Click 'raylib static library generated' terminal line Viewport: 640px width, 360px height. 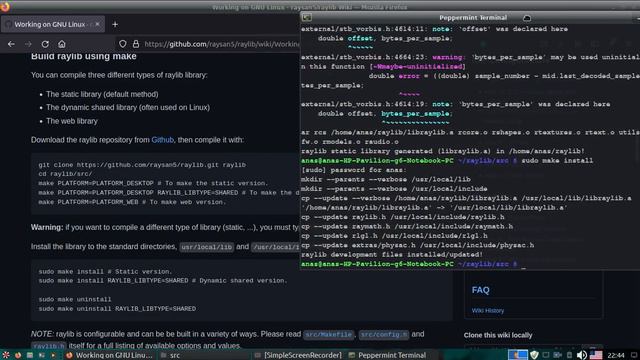pos(443,151)
